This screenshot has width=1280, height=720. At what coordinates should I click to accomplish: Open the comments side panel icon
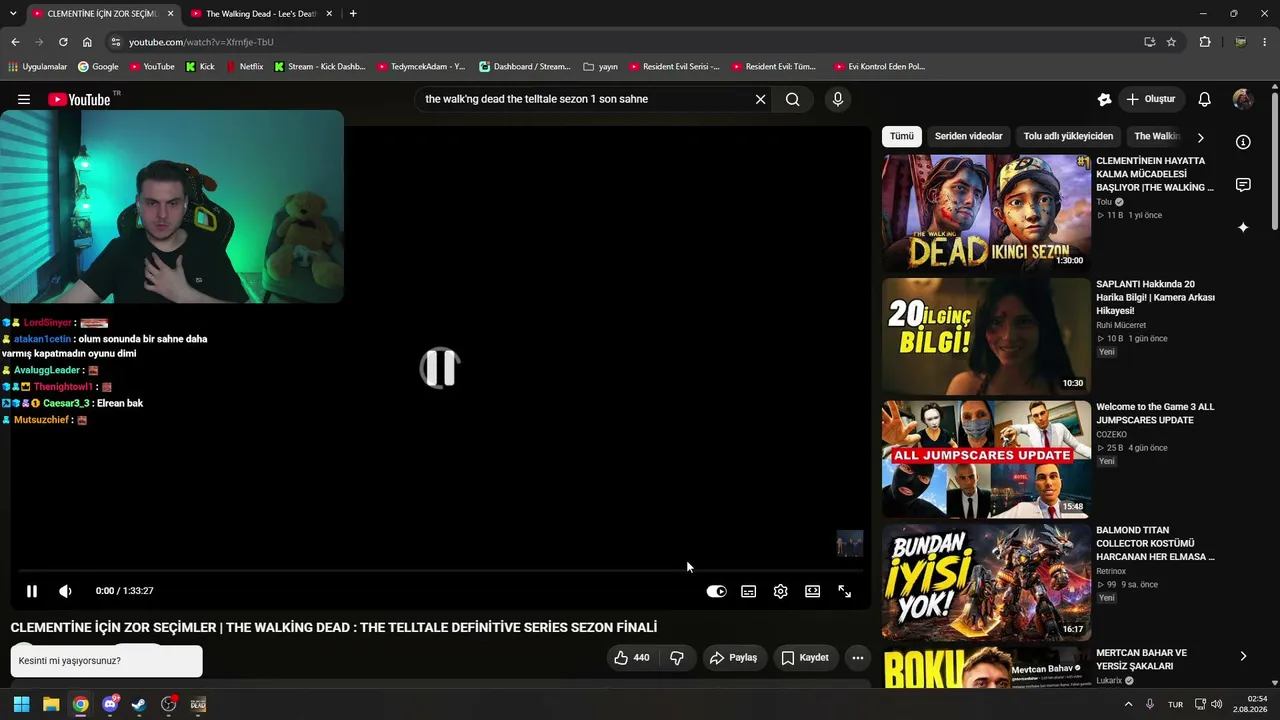click(x=1243, y=185)
